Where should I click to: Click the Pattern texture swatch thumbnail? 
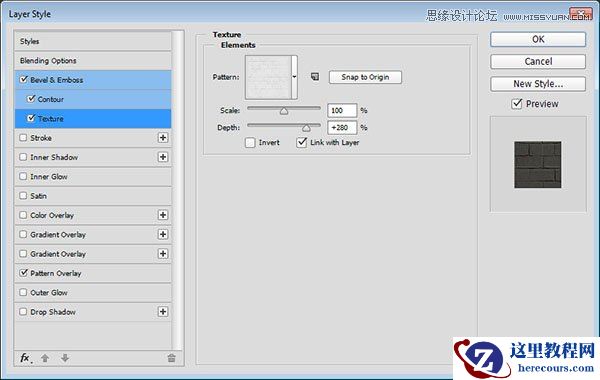click(268, 77)
